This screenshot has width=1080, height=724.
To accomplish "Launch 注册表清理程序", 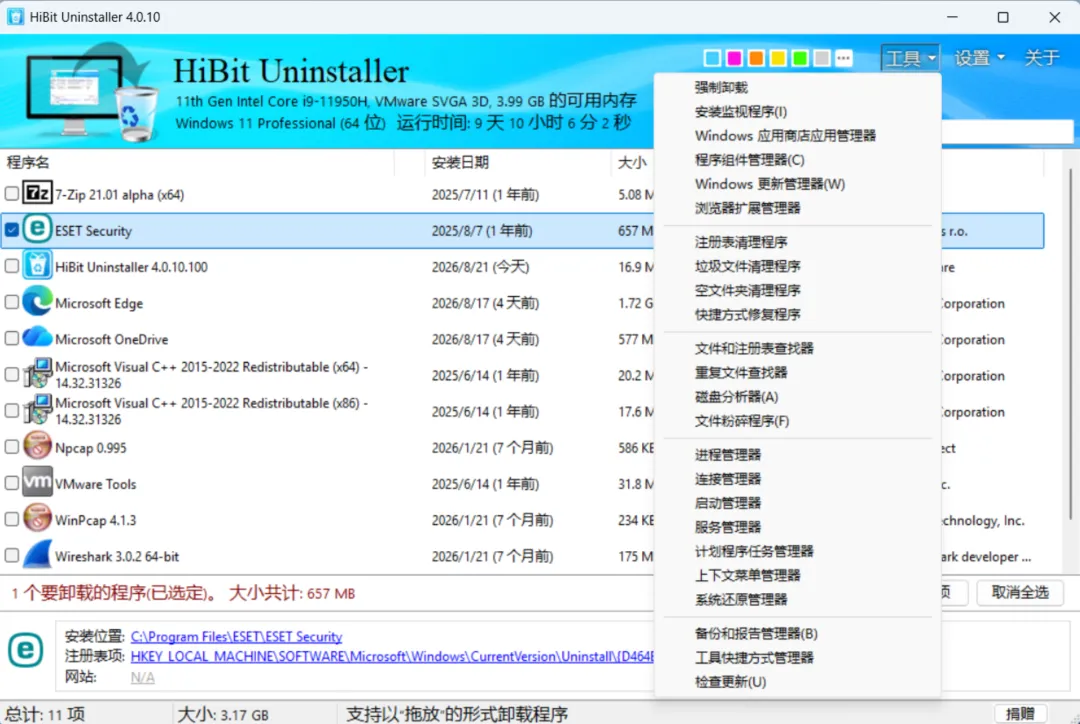I will click(x=740, y=242).
